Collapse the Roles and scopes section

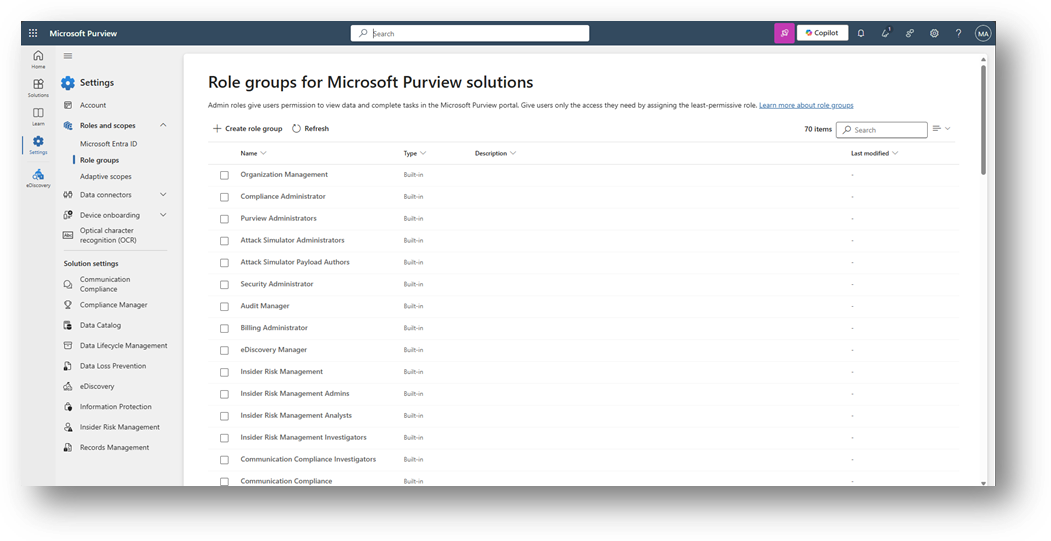coord(163,125)
